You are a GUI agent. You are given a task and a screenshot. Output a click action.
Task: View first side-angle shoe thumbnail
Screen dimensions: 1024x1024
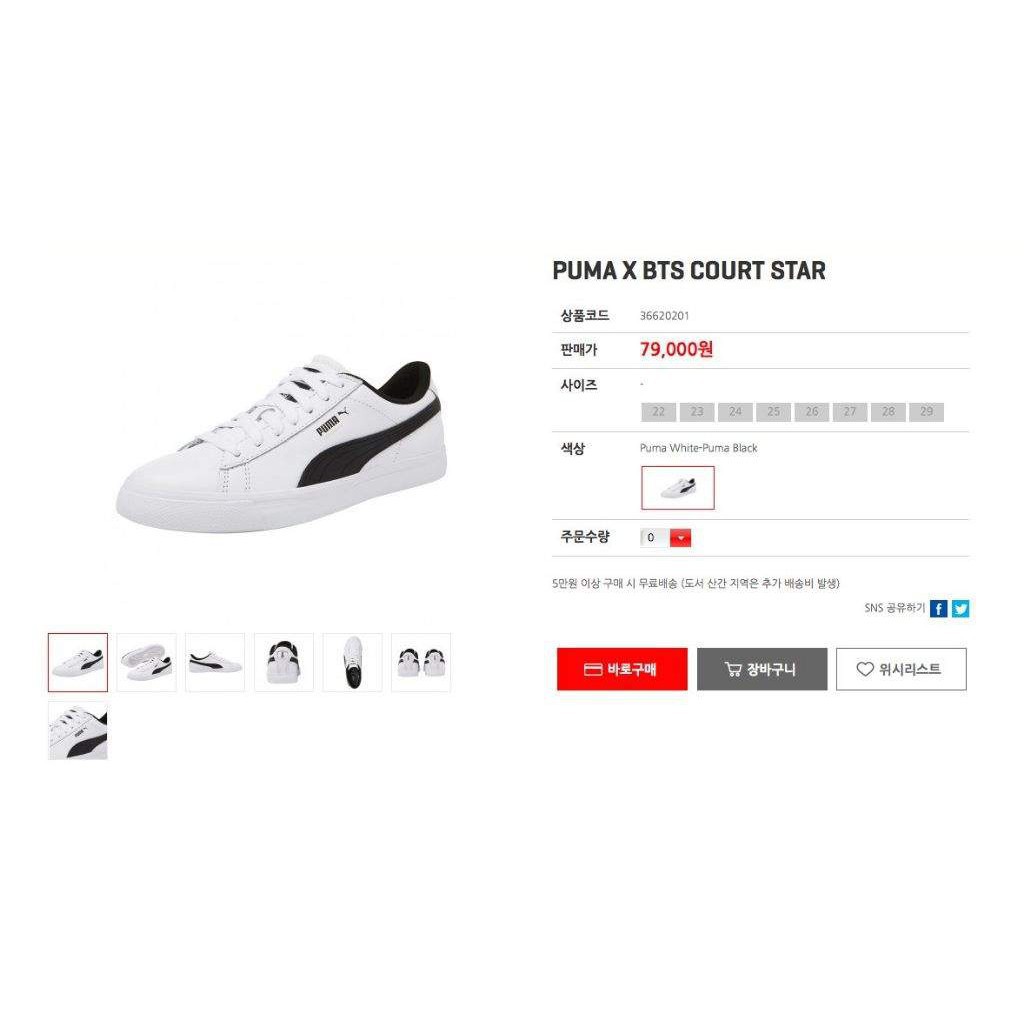78,662
